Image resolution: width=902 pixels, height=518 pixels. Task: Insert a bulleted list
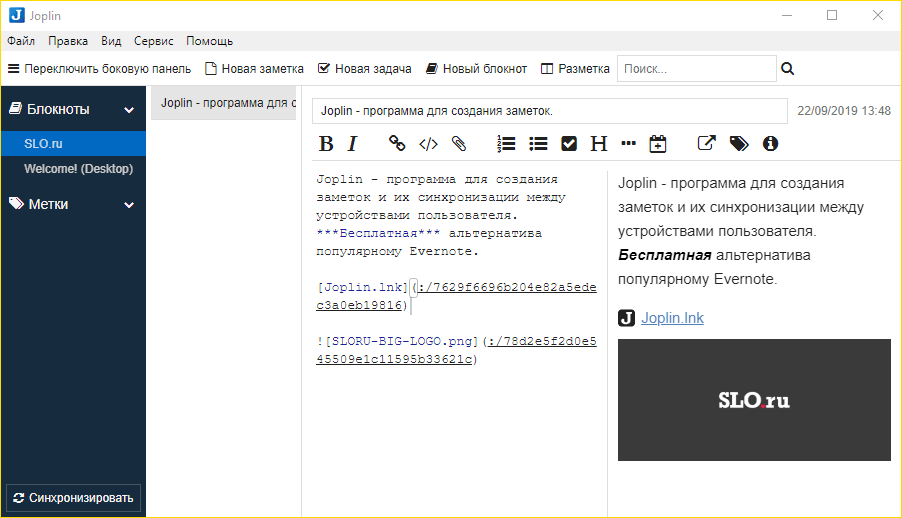[538, 144]
